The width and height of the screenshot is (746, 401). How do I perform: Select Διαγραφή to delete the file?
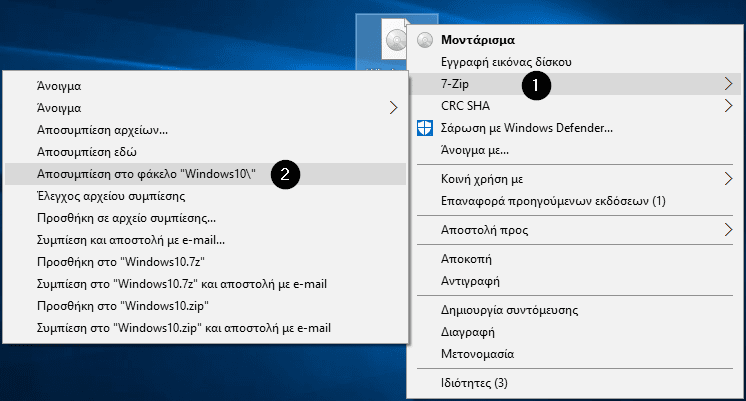click(x=573, y=332)
